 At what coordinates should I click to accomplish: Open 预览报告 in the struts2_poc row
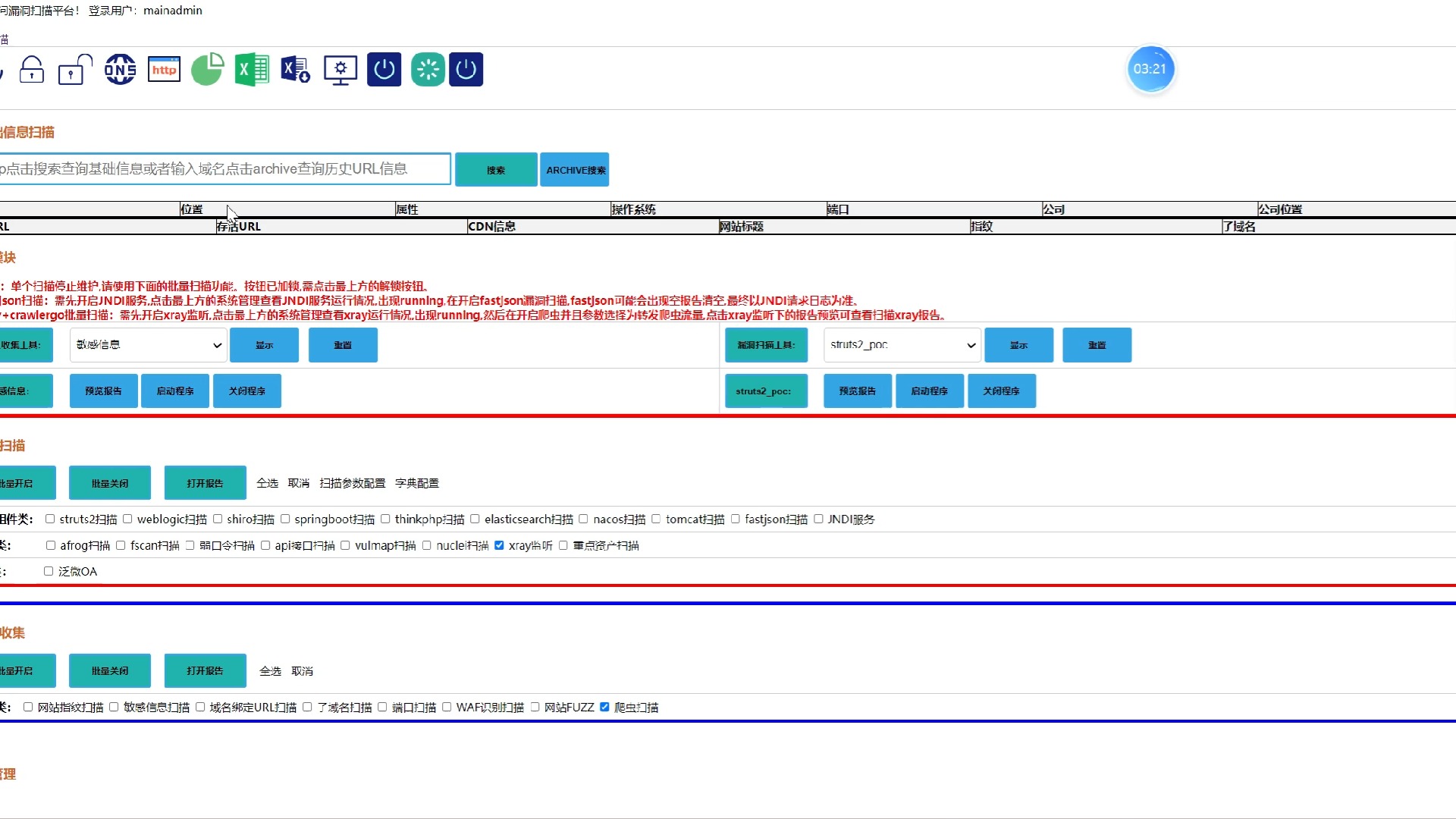[x=858, y=391]
